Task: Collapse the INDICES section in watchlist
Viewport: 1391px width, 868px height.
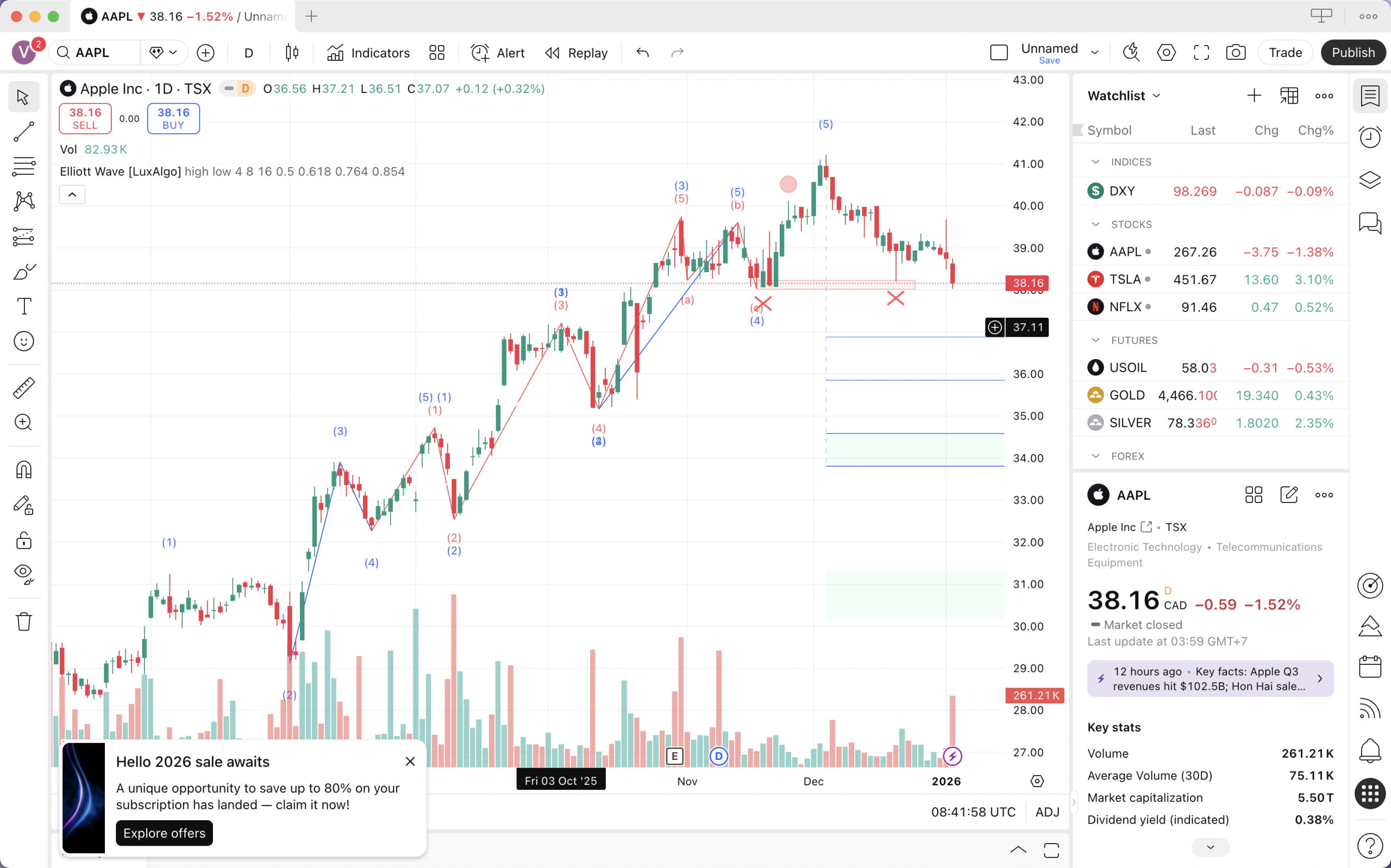Action: click(1094, 161)
